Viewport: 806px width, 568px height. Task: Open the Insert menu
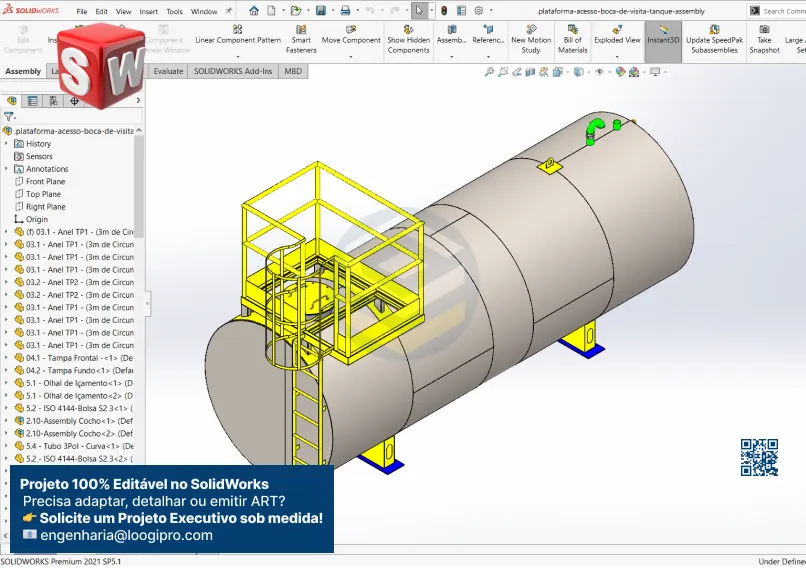point(148,12)
